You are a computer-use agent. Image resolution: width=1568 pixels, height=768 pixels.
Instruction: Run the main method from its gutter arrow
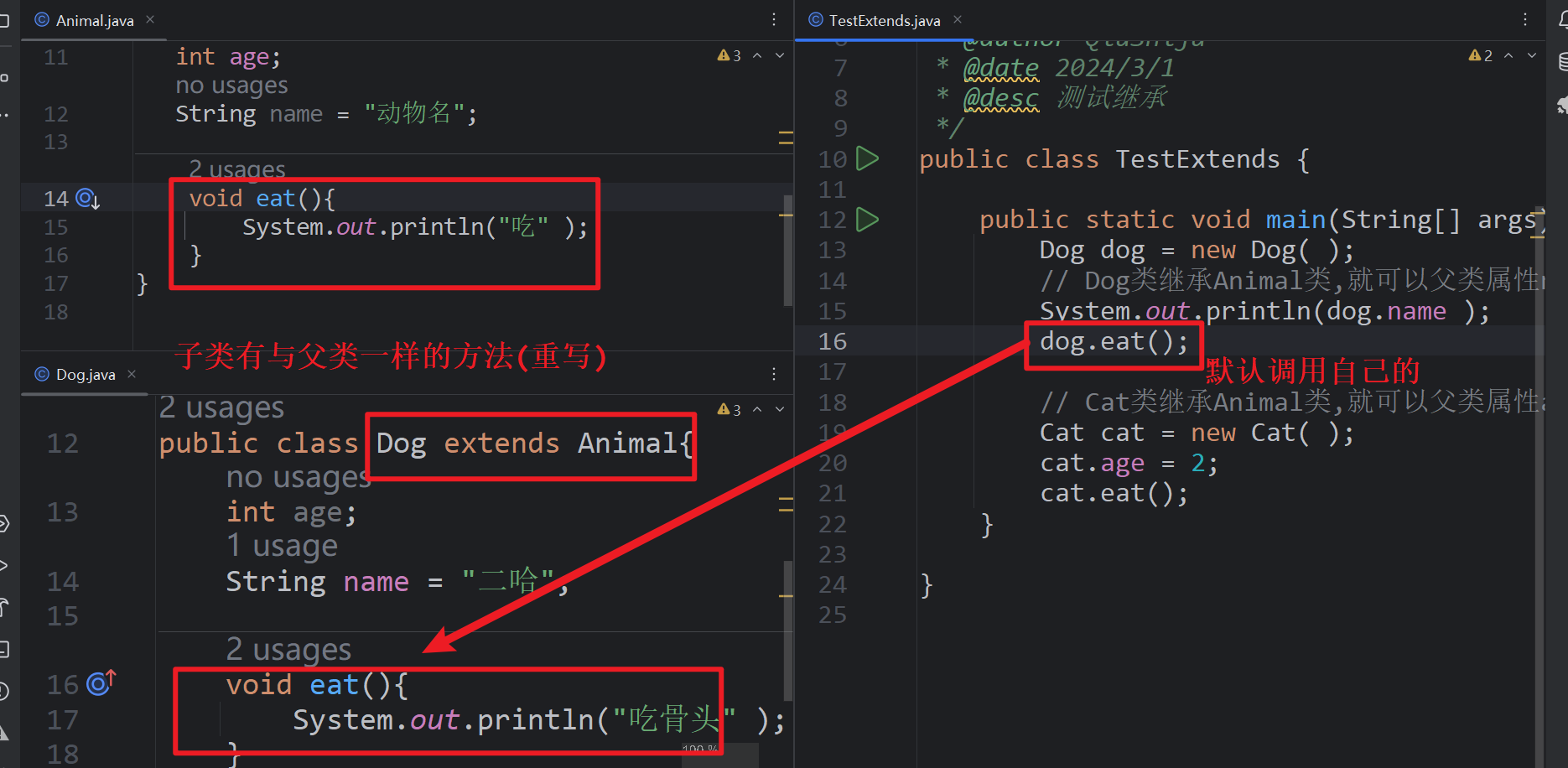coord(867,220)
